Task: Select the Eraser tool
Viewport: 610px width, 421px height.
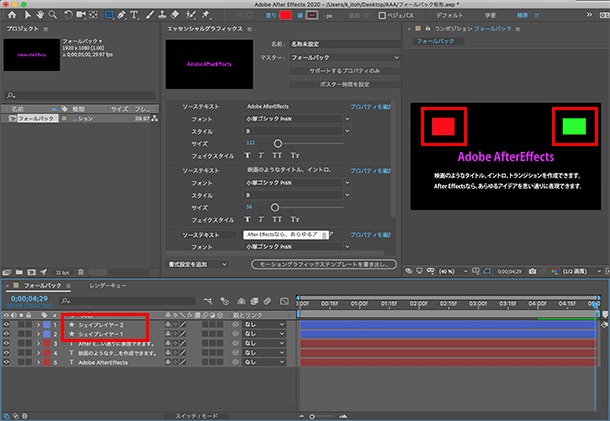Action: click(x=175, y=15)
